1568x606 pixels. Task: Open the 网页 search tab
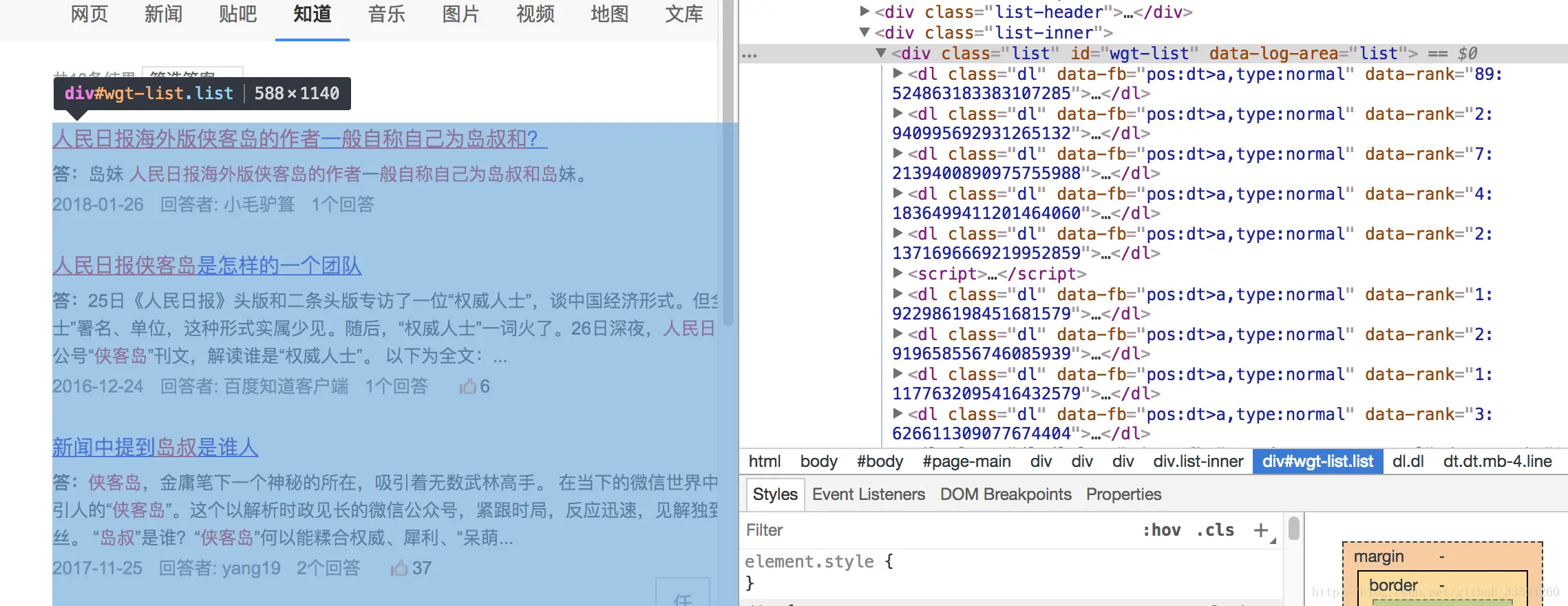click(89, 14)
